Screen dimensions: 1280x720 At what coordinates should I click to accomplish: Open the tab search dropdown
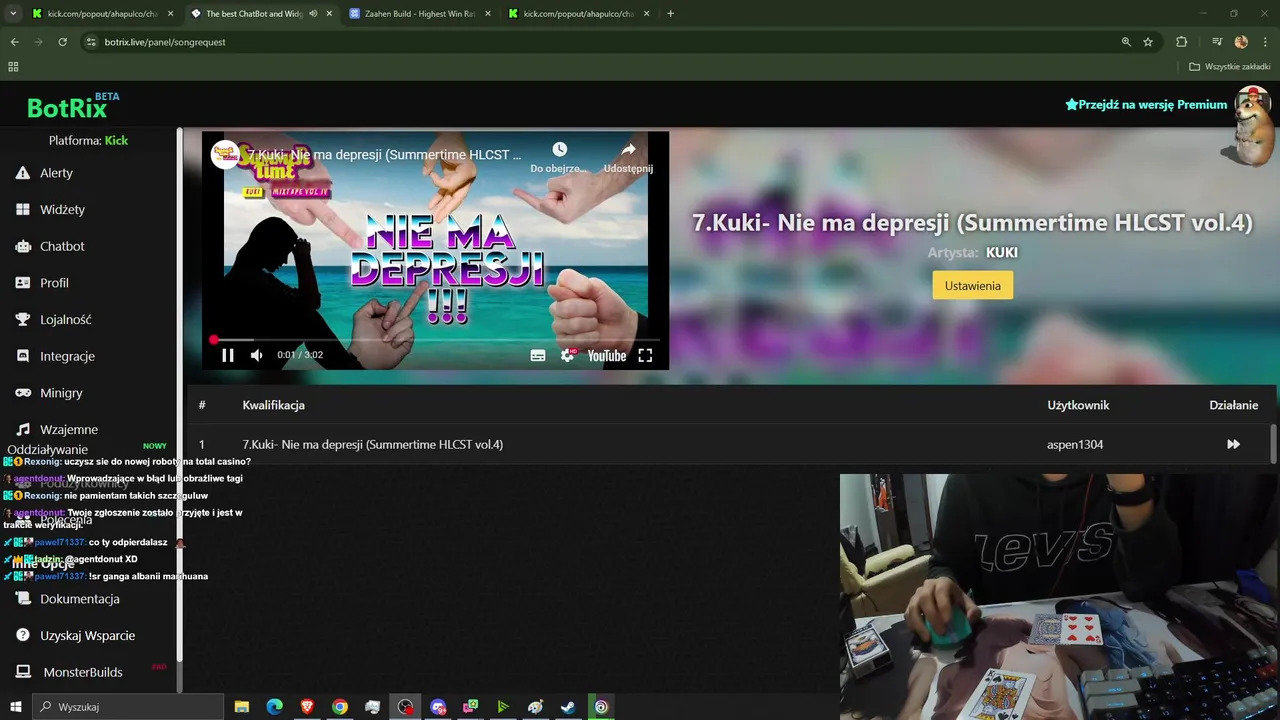13,14
